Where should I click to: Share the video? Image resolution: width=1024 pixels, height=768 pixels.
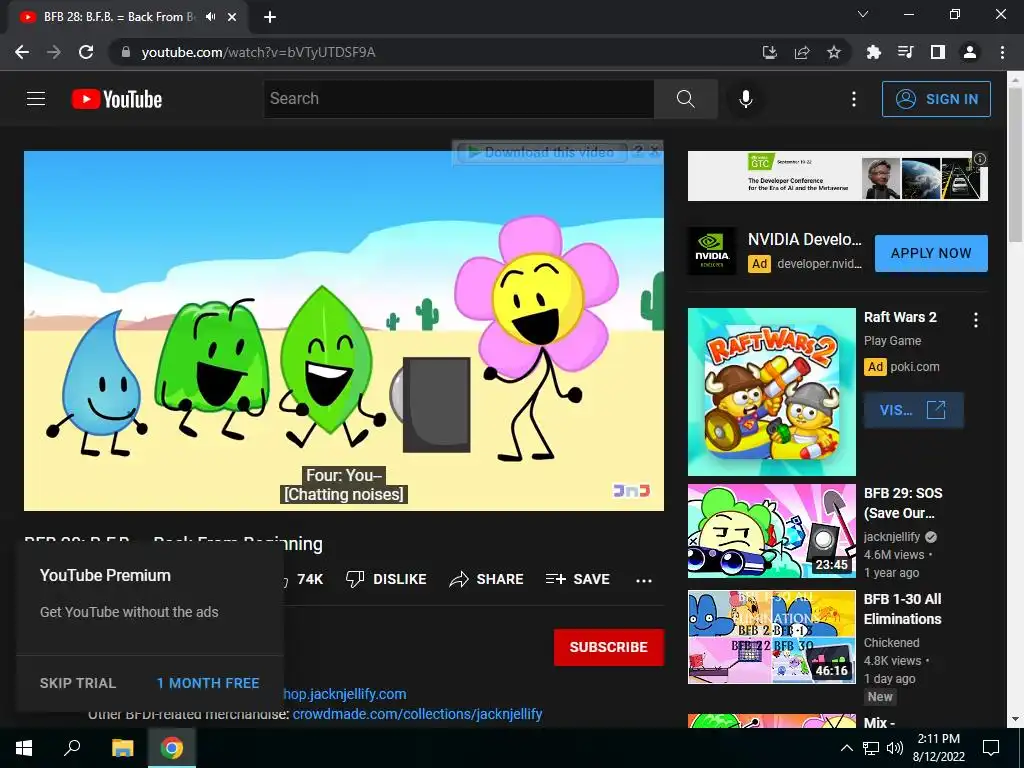487,579
